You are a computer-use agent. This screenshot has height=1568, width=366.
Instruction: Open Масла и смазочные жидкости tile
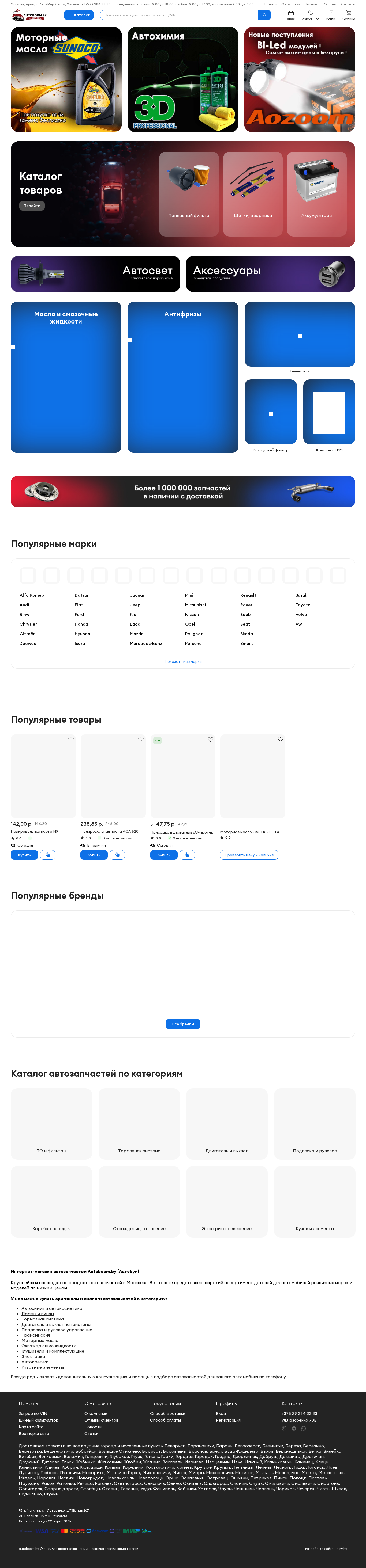point(66,377)
